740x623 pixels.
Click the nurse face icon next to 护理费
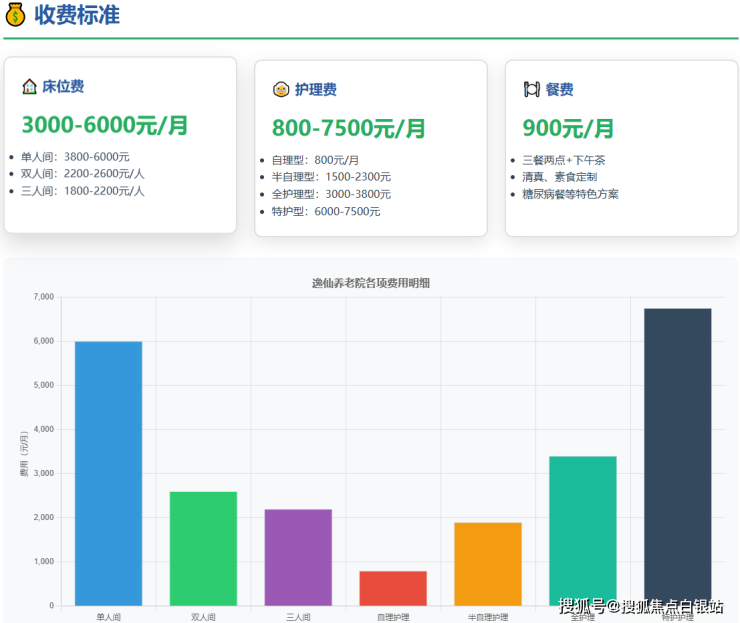281,90
